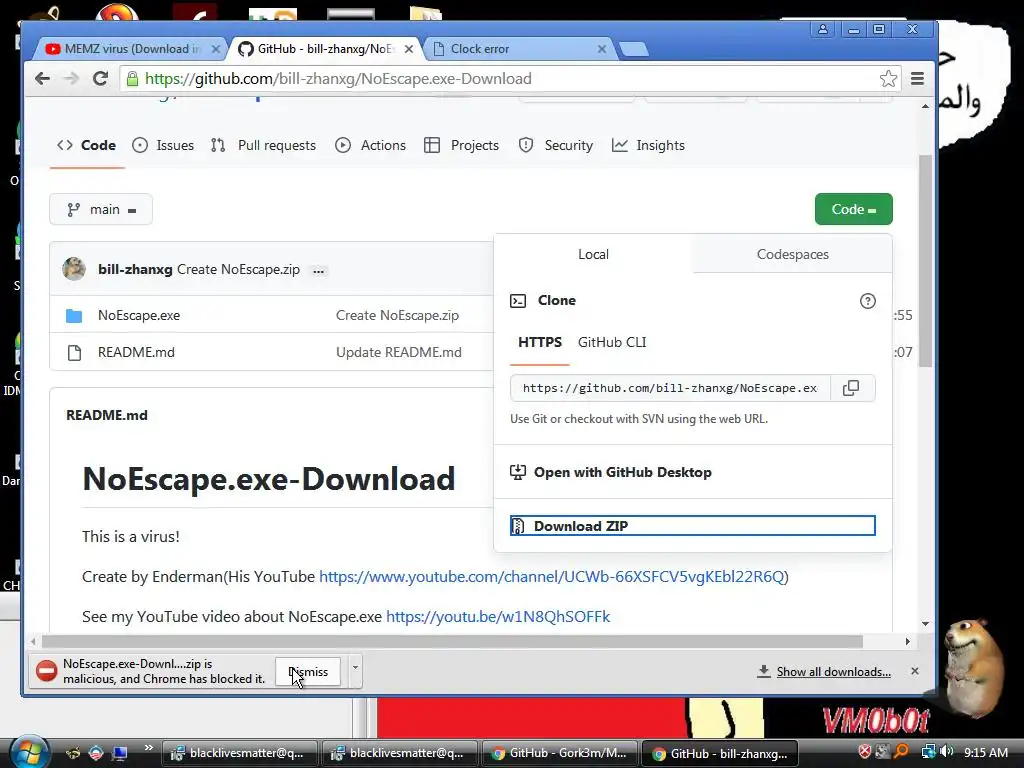Open Clone help question mark icon

(867, 301)
